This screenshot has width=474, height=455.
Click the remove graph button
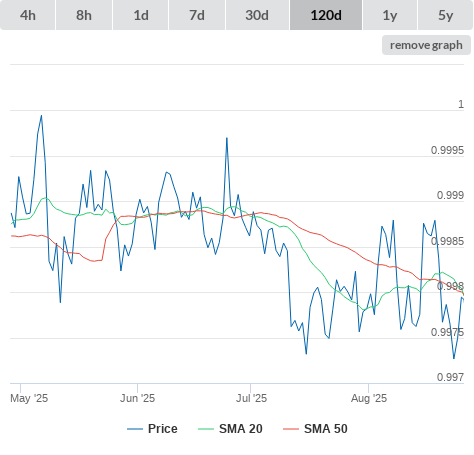tap(426, 45)
